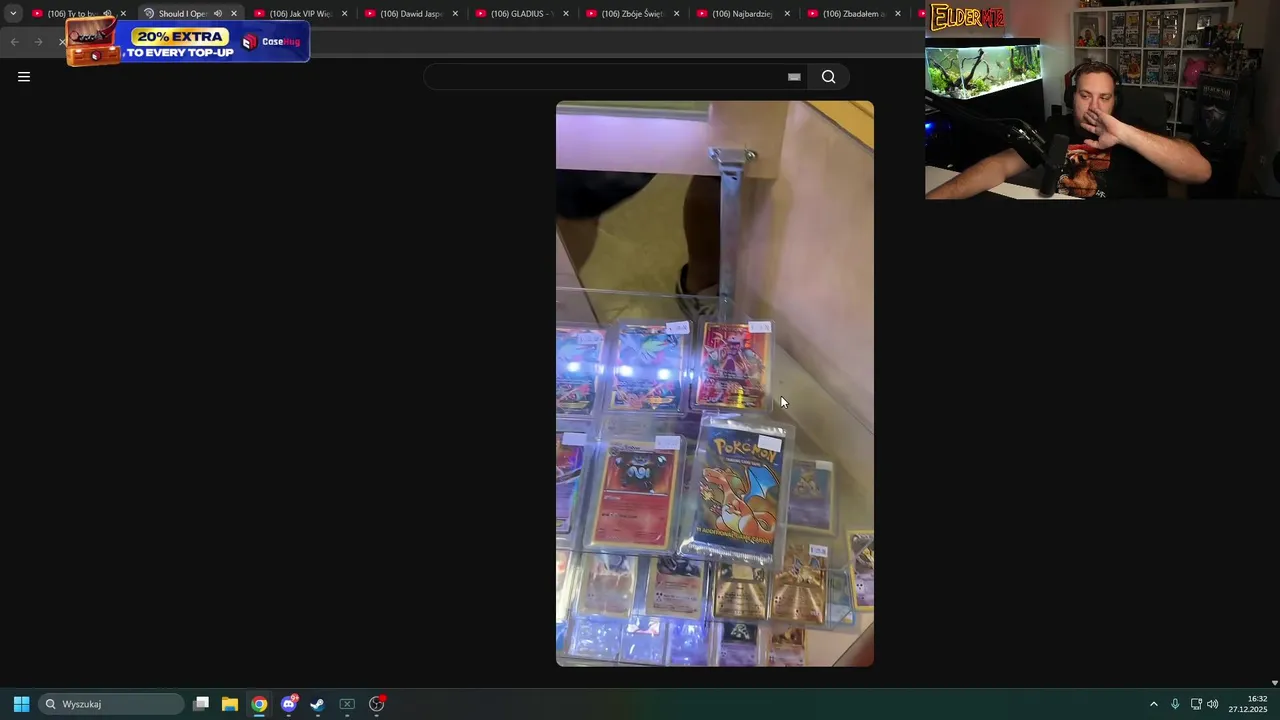Mute audio on the "Should I Open" tab
The width and height of the screenshot is (1280, 720).
[217, 14]
